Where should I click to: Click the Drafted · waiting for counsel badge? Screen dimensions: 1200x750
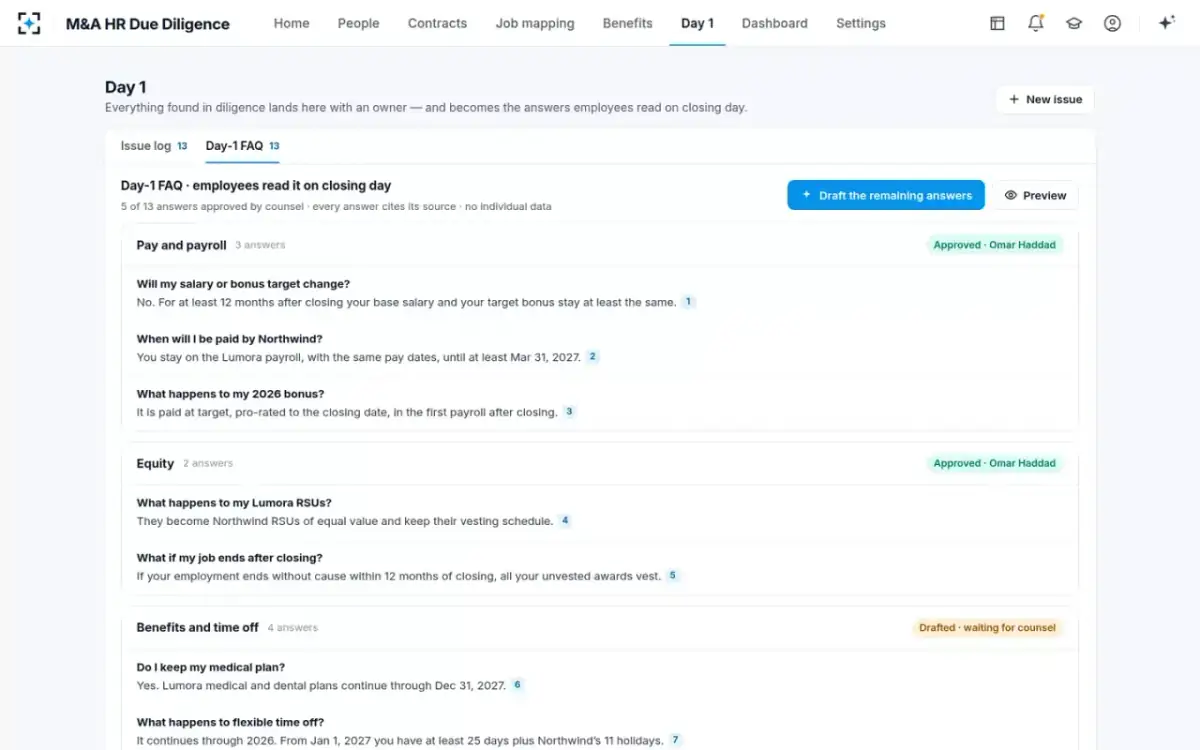[x=987, y=628]
